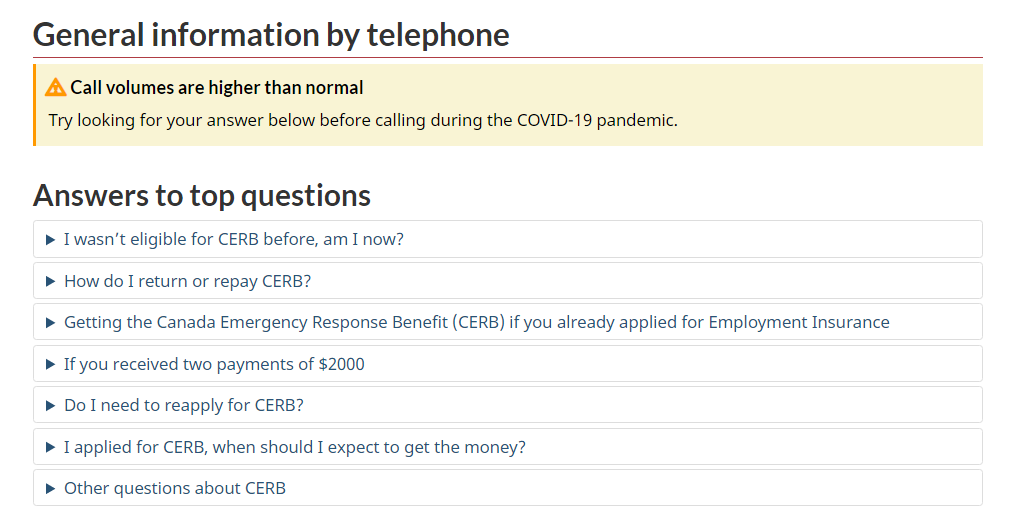This screenshot has width=1012, height=531.
Task: Open the 'Other questions about CERB' label
Action: pos(174,489)
